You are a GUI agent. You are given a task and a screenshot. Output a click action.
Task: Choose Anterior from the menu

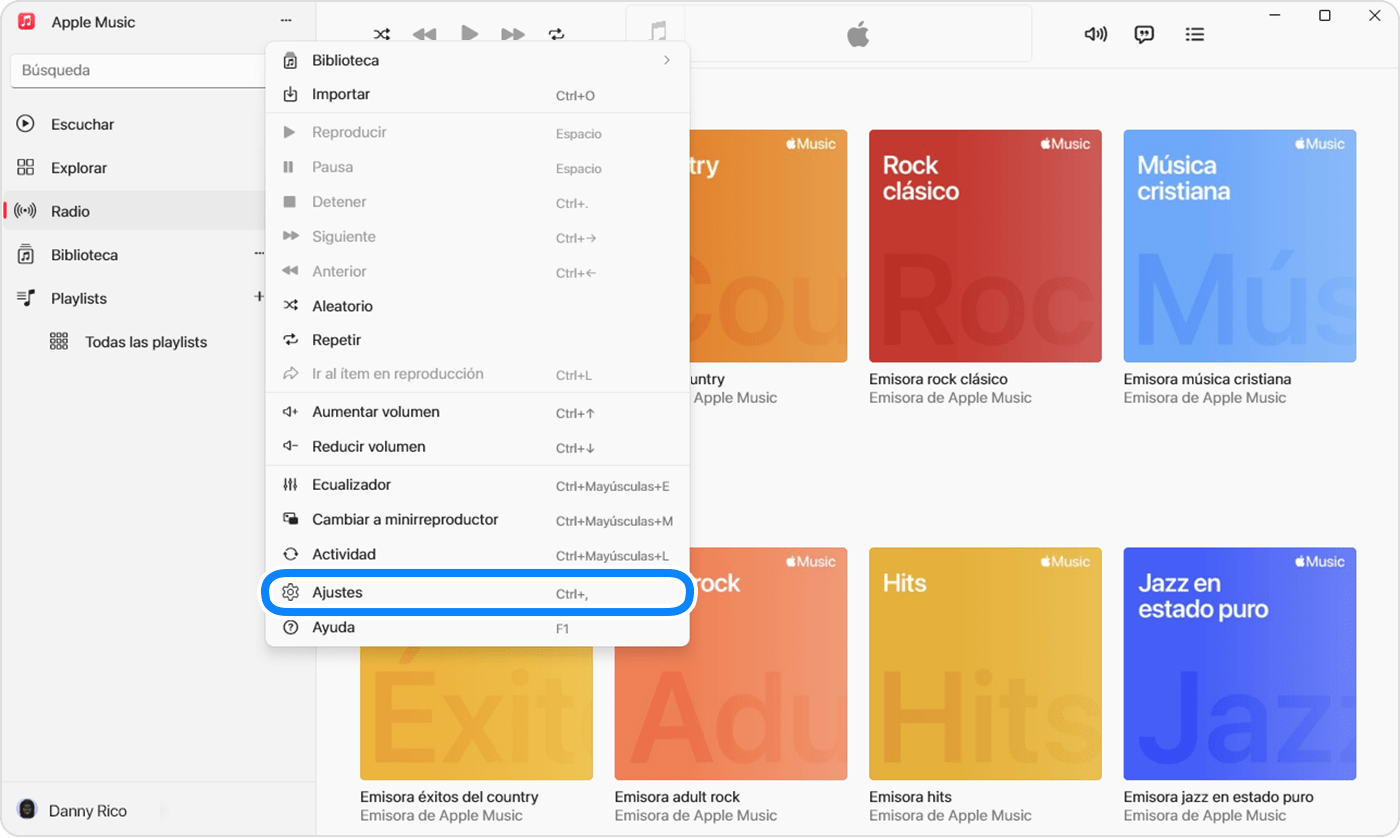[477, 271]
